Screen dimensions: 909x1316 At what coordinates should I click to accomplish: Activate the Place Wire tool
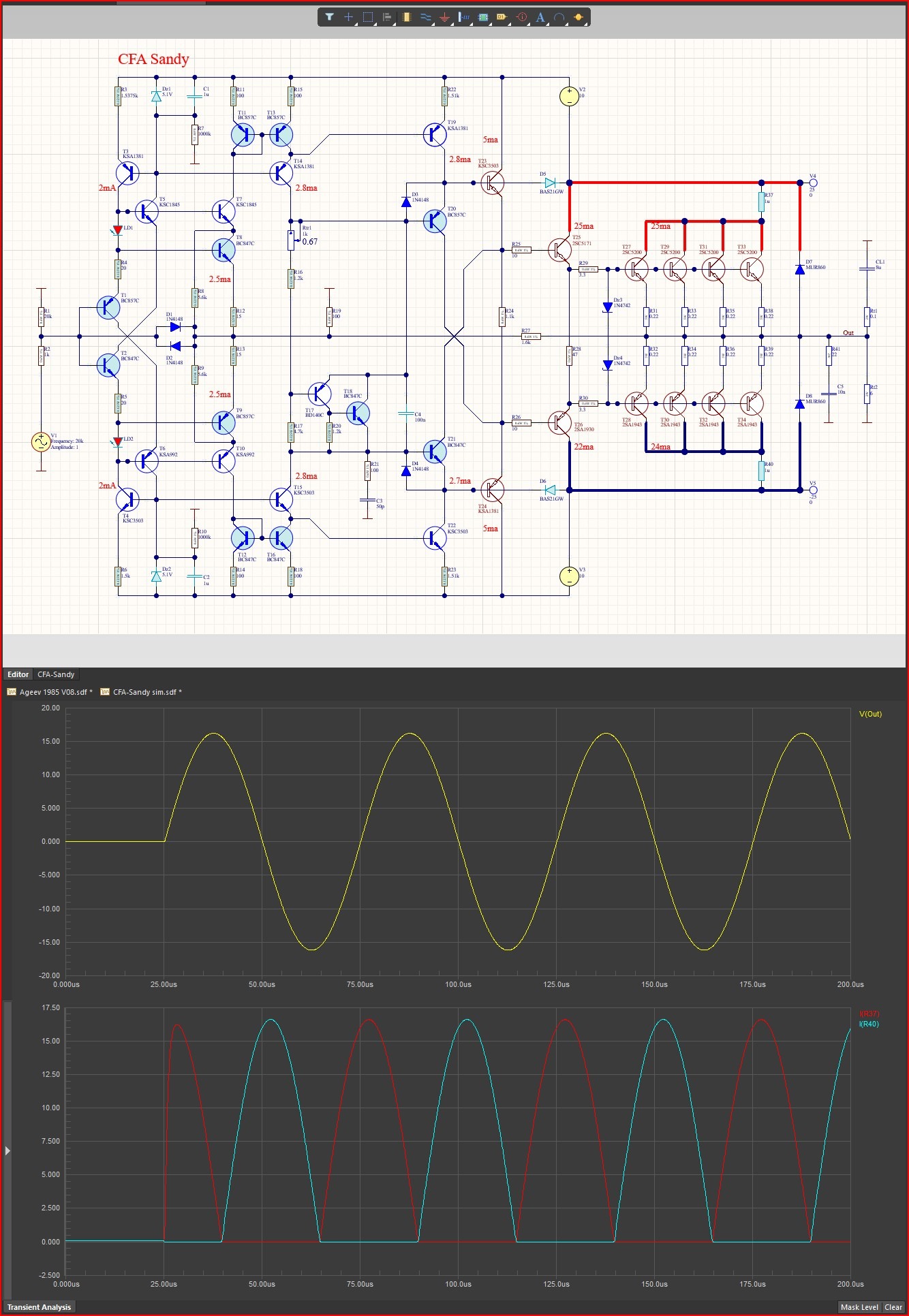click(x=426, y=17)
